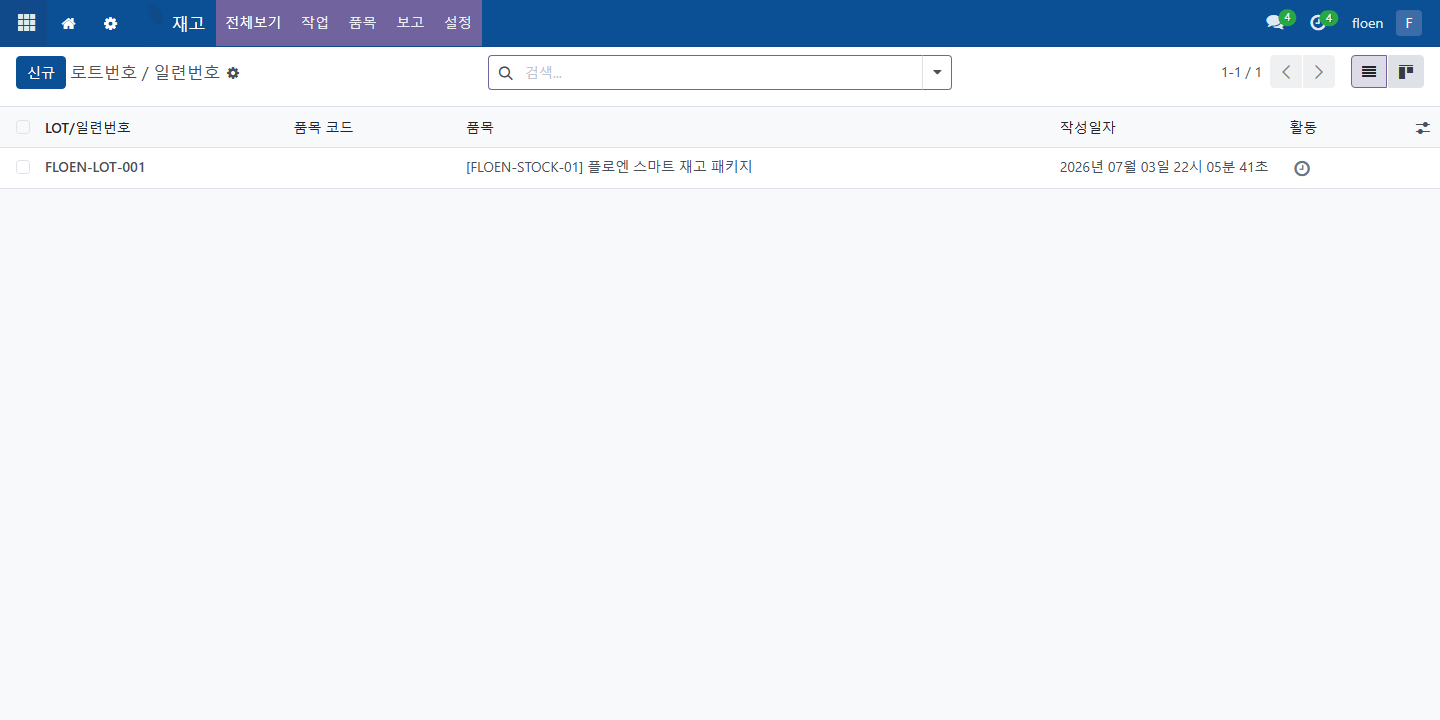Sort by 품목 코드 column
This screenshot has width=1440, height=720.
coord(324,127)
